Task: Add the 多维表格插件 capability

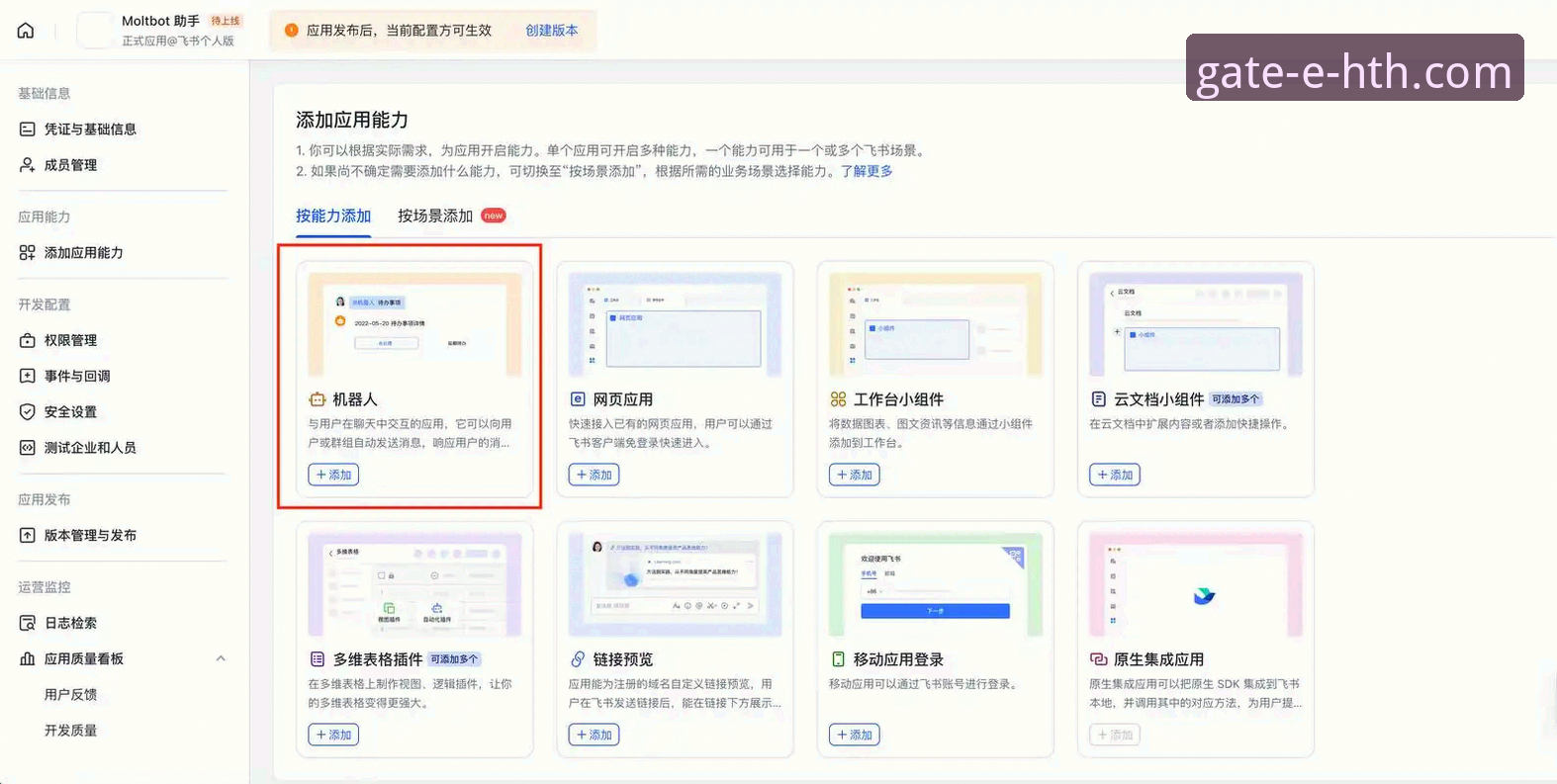Action: pyautogui.click(x=333, y=735)
